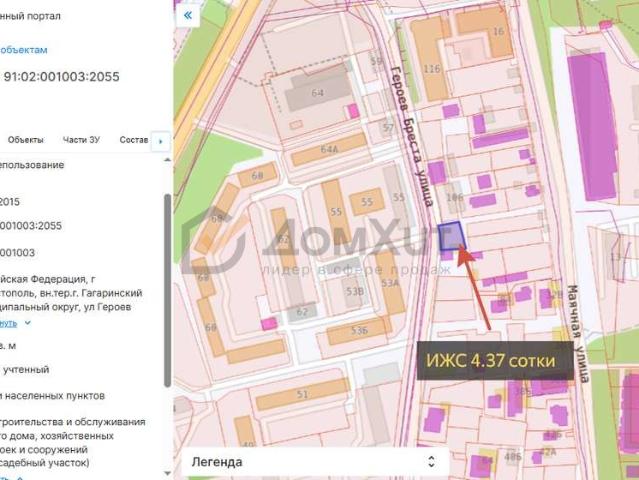The height and width of the screenshot is (480, 639).
Task: Click the 2015 date value
Action: pos(10,202)
